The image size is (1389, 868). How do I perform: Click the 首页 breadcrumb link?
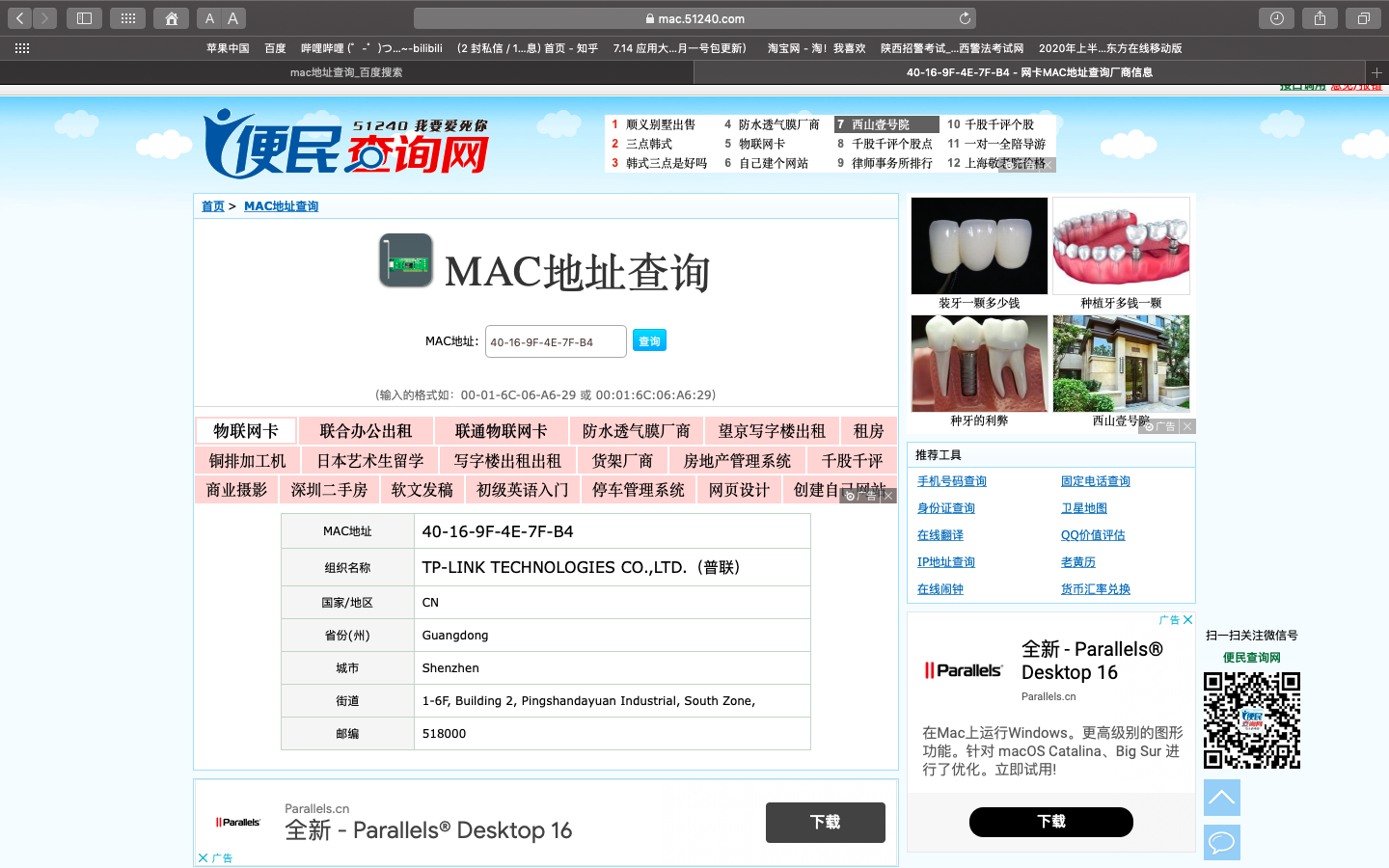(x=212, y=206)
